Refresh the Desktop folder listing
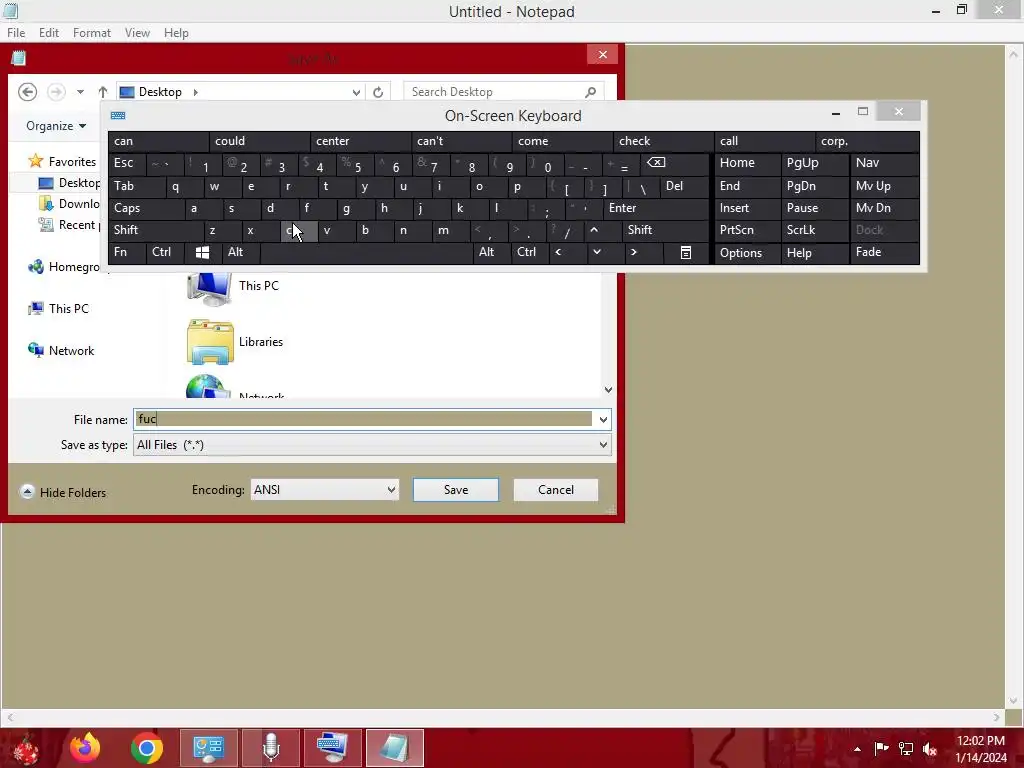This screenshot has height=768, width=1024. pos(378,92)
